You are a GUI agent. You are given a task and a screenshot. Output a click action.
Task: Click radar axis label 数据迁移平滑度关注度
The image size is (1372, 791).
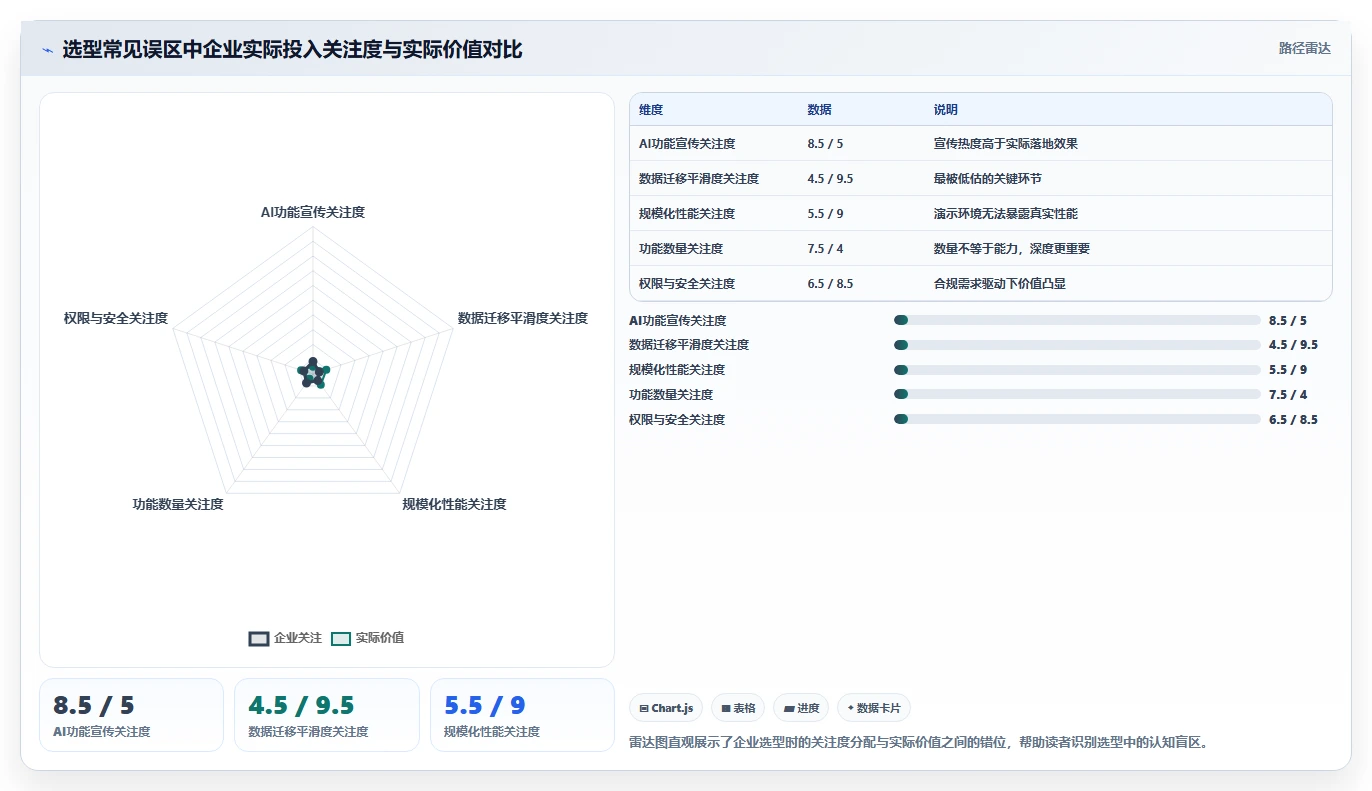point(523,318)
